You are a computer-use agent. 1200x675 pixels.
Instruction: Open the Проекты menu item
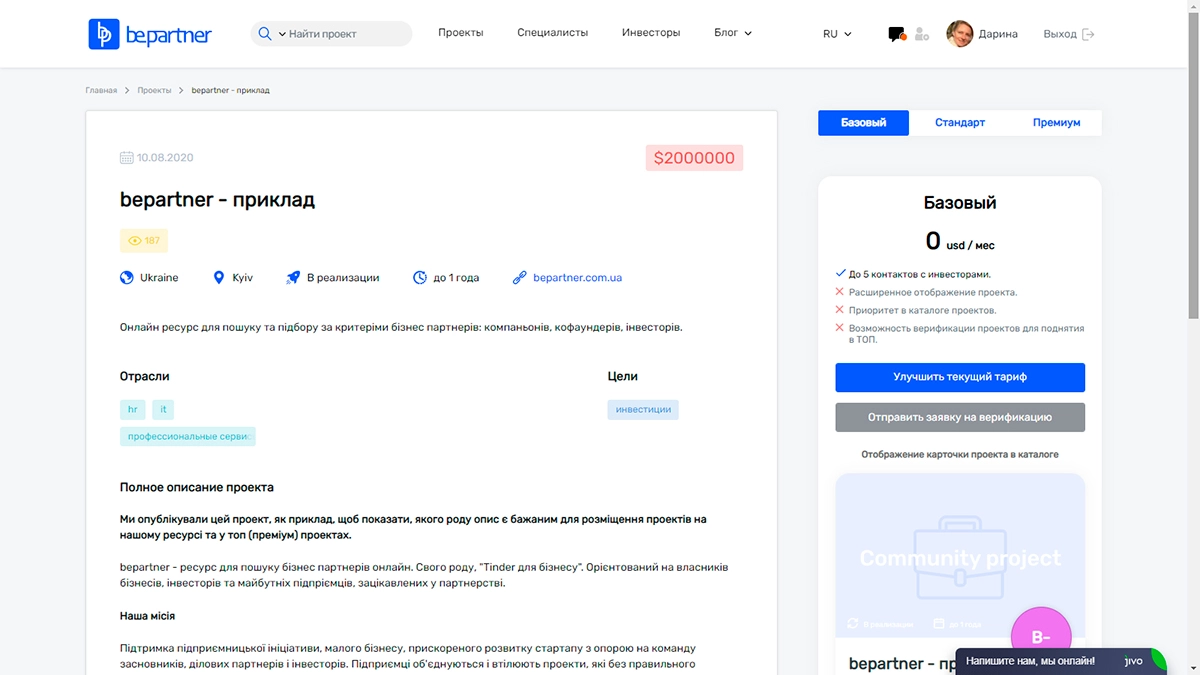coord(460,33)
